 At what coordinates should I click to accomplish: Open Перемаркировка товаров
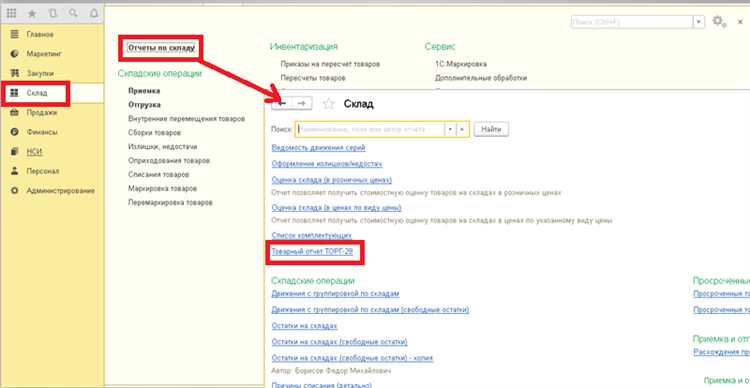(x=170, y=202)
